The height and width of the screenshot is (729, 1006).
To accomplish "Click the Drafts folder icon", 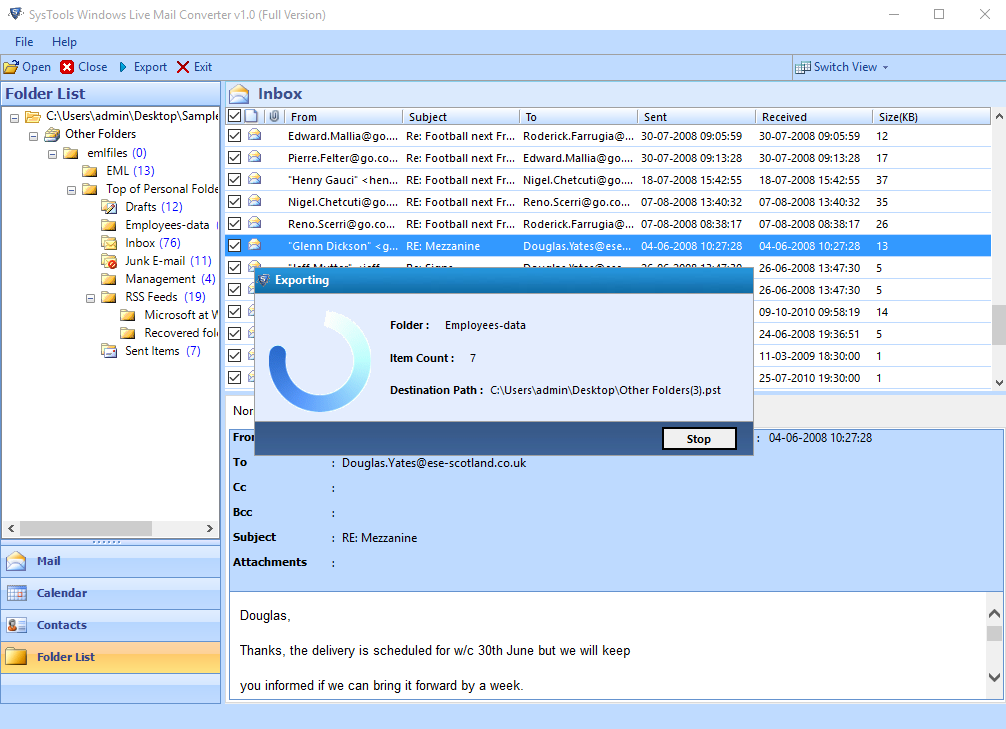I will tap(109, 207).
